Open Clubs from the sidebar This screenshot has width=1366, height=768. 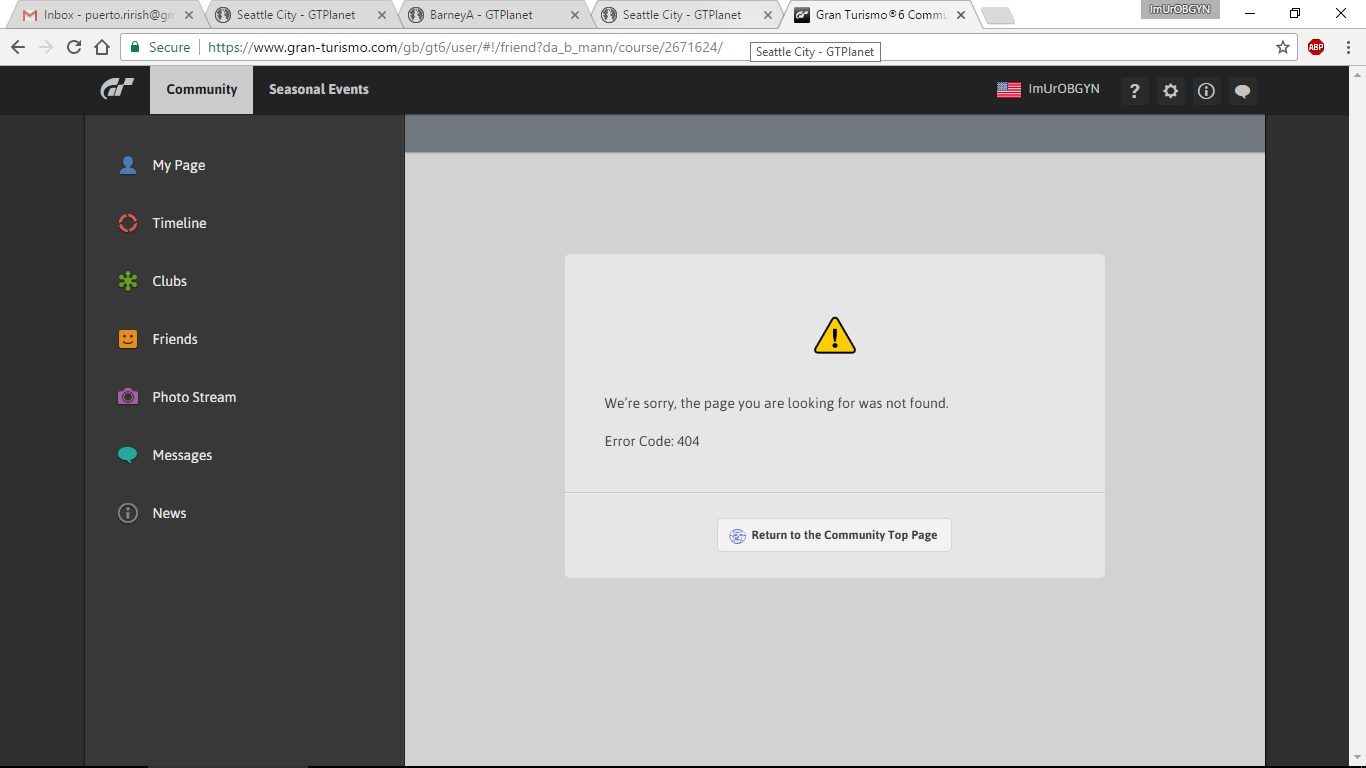click(169, 282)
